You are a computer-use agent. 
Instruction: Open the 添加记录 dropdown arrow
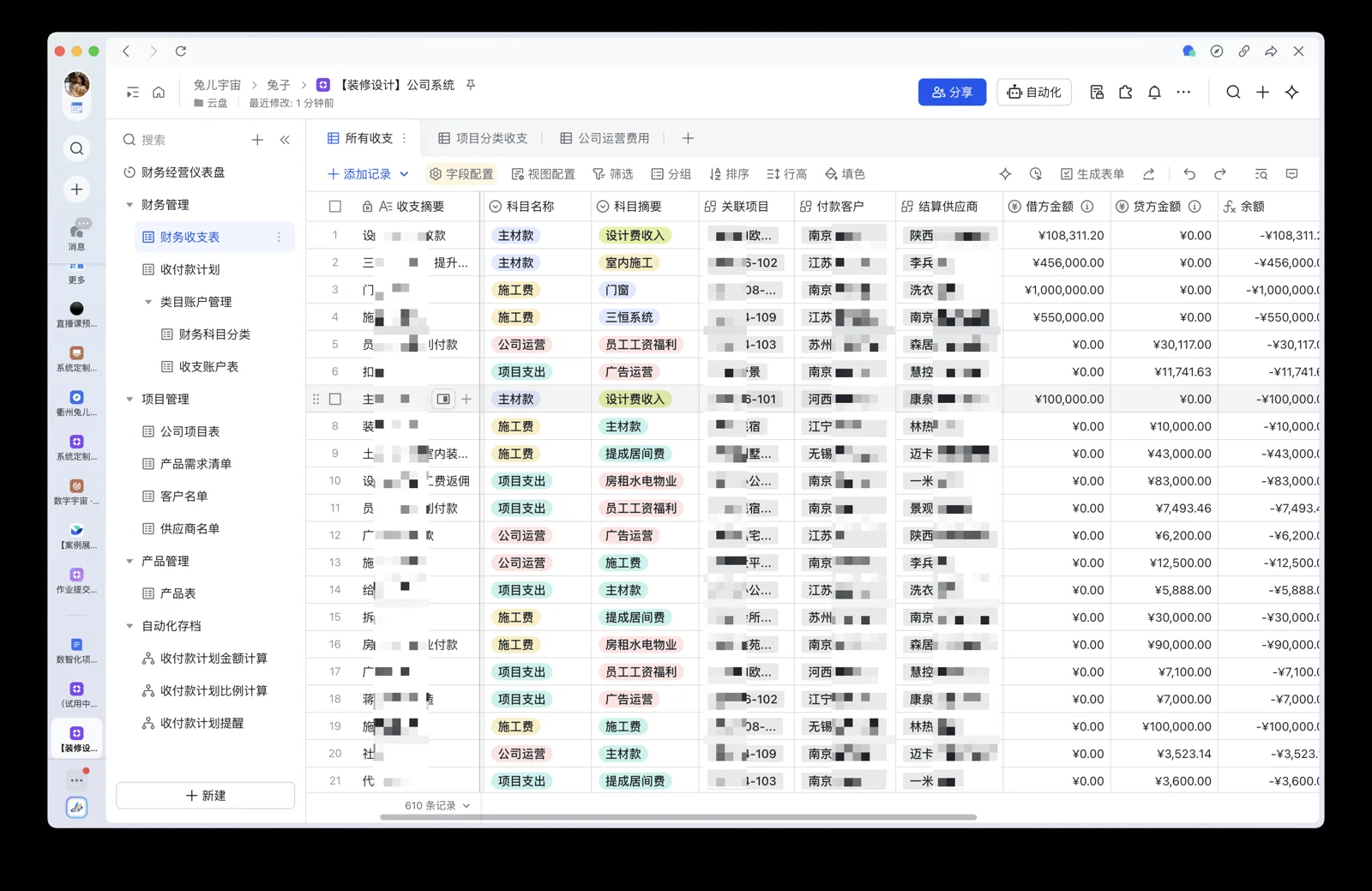(405, 174)
